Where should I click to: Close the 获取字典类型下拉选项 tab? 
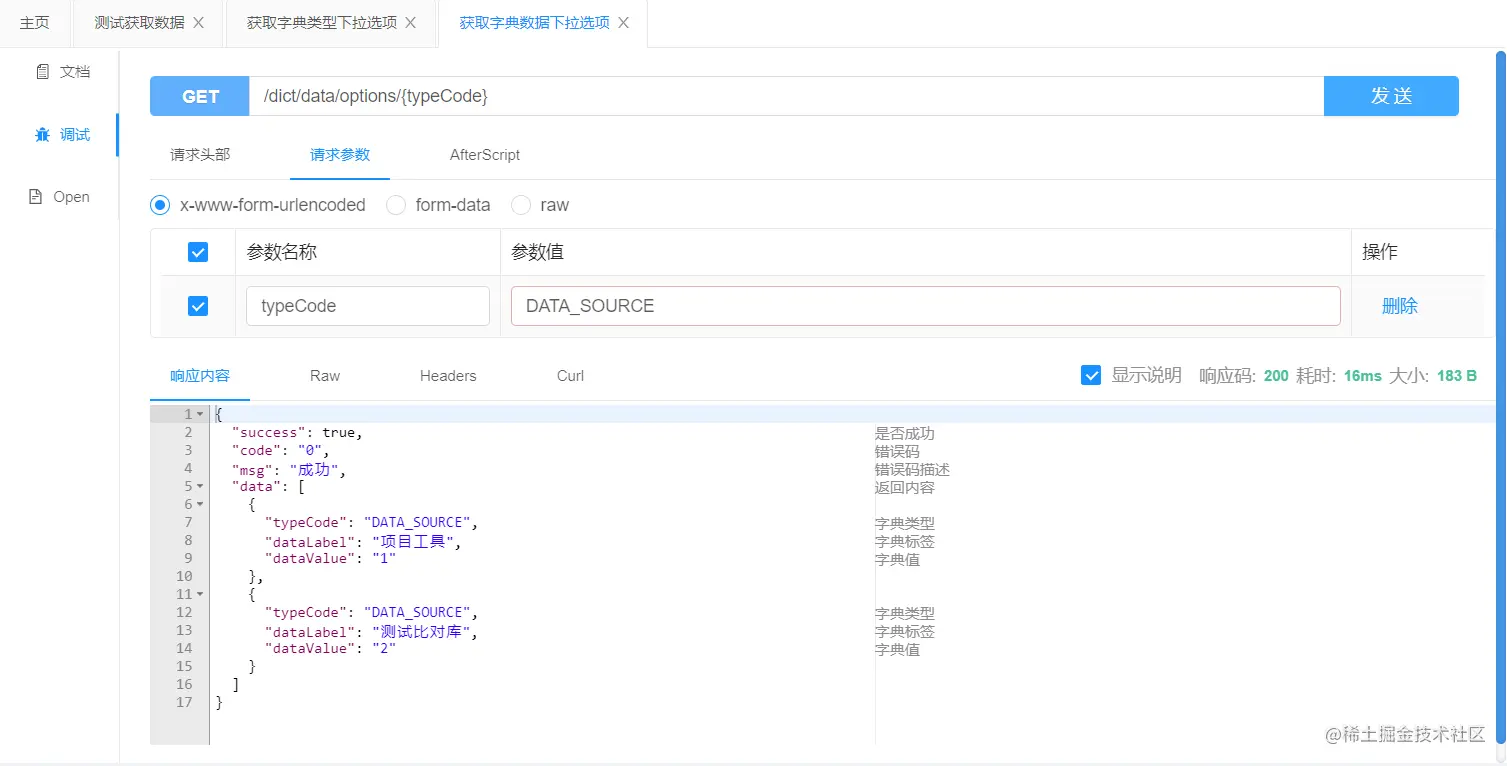[x=411, y=23]
